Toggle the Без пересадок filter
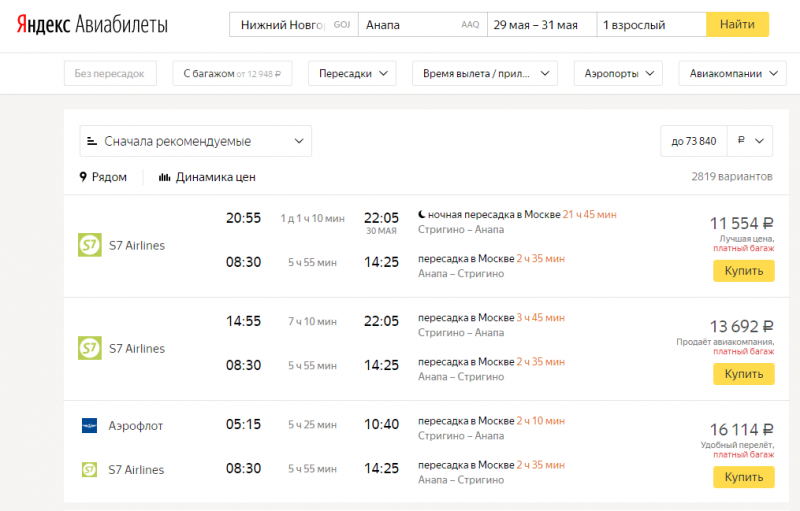800x511 pixels. click(x=110, y=73)
